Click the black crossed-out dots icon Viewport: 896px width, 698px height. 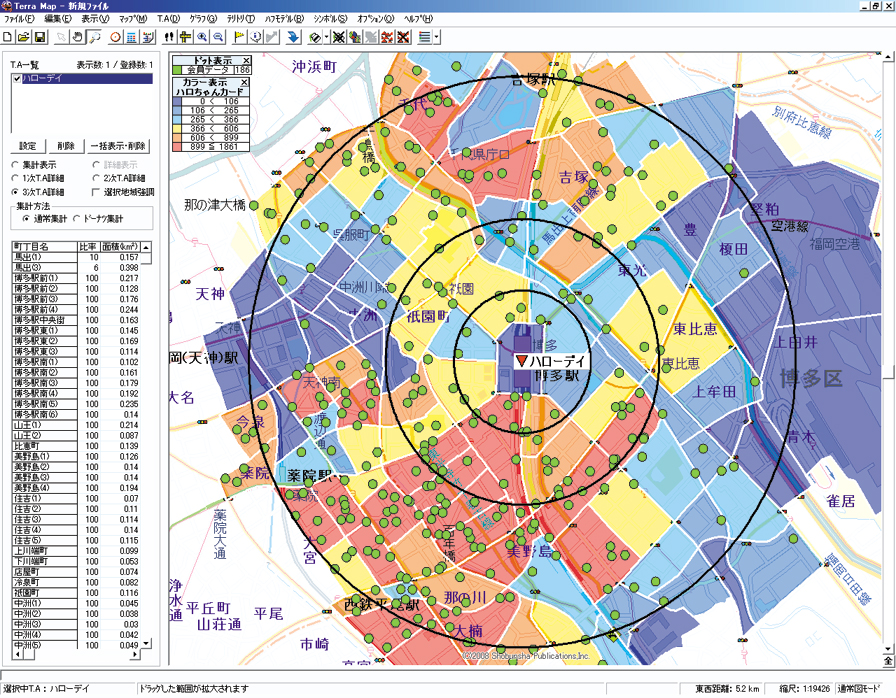(x=338, y=37)
